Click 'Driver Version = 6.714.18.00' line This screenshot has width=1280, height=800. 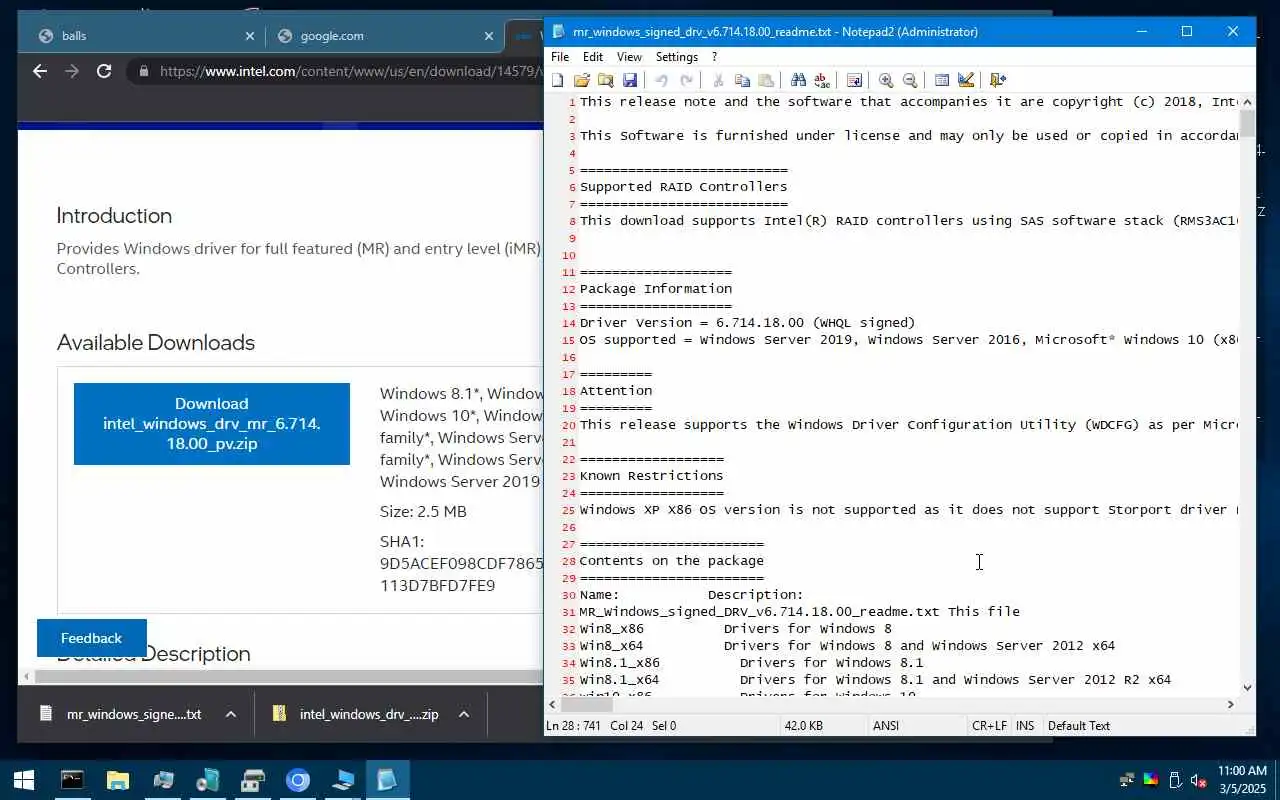click(x=747, y=323)
